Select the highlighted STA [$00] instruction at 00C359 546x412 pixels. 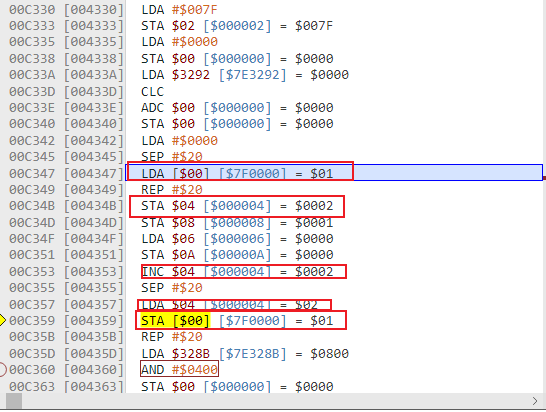176,320
